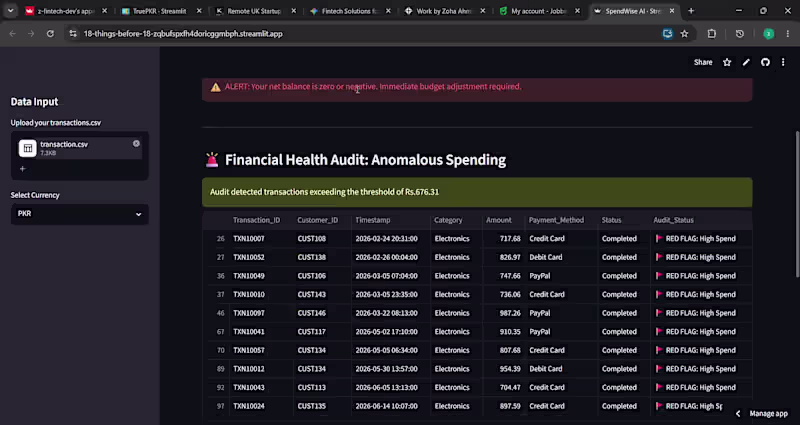Close the Fintech Solutions tab
The width and height of the screenshot is (800, 425).
pyautogui.click(x=388, y=11)
